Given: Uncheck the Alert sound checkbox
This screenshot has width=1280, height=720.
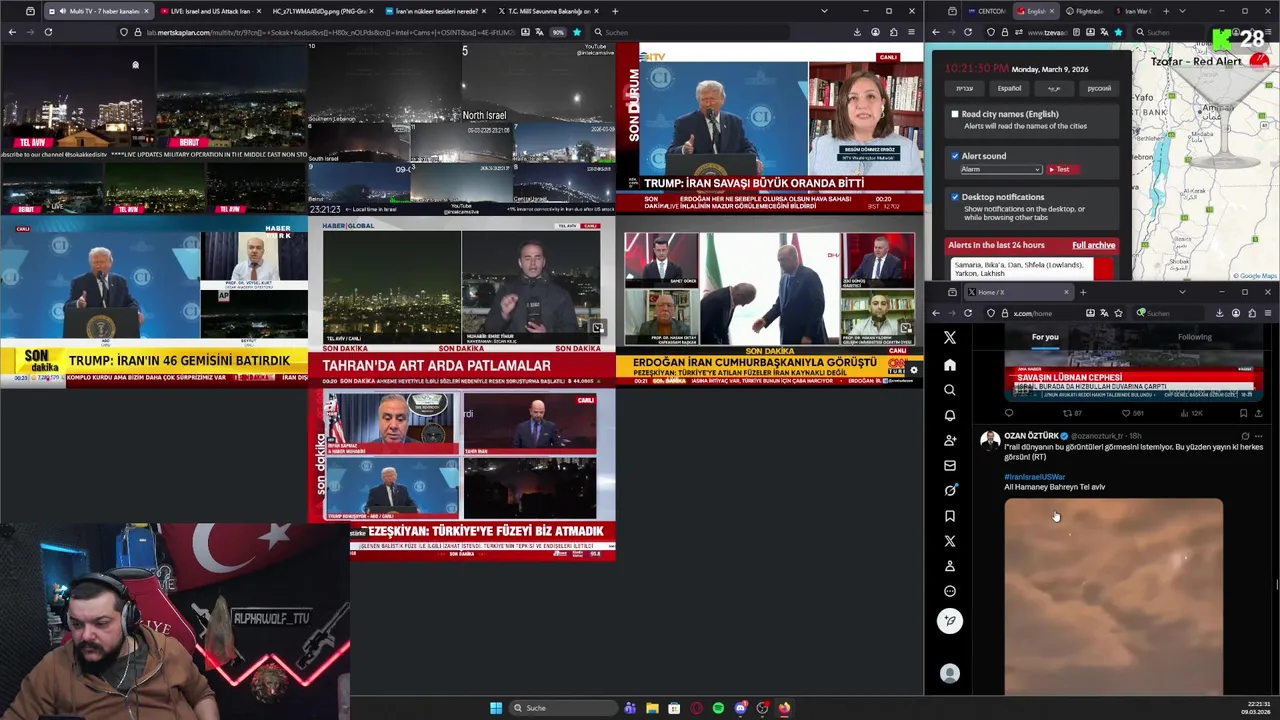Looking at the screenshot, I should tap(955, 156).
